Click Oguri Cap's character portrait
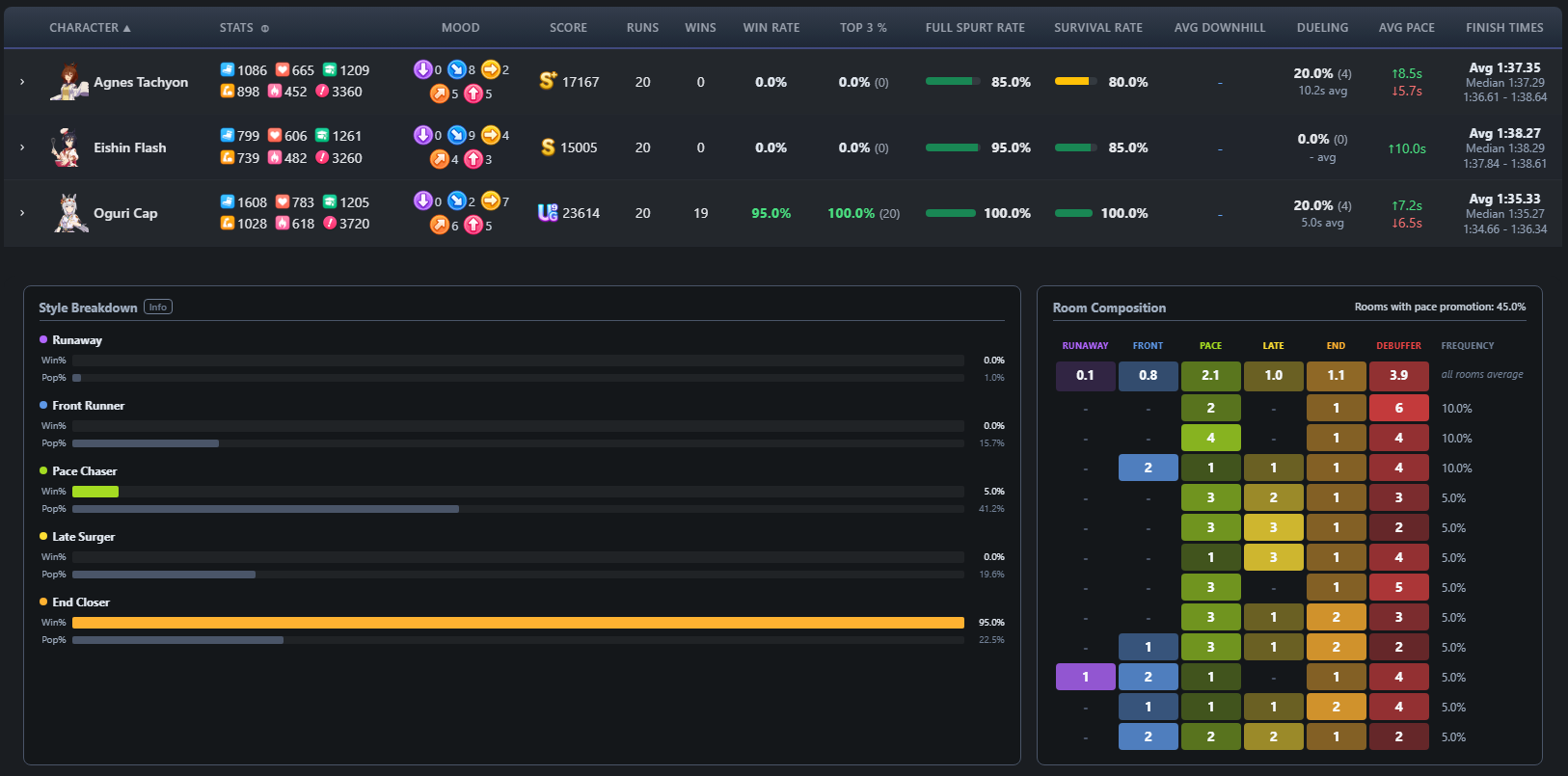 (x=68, y=213)
